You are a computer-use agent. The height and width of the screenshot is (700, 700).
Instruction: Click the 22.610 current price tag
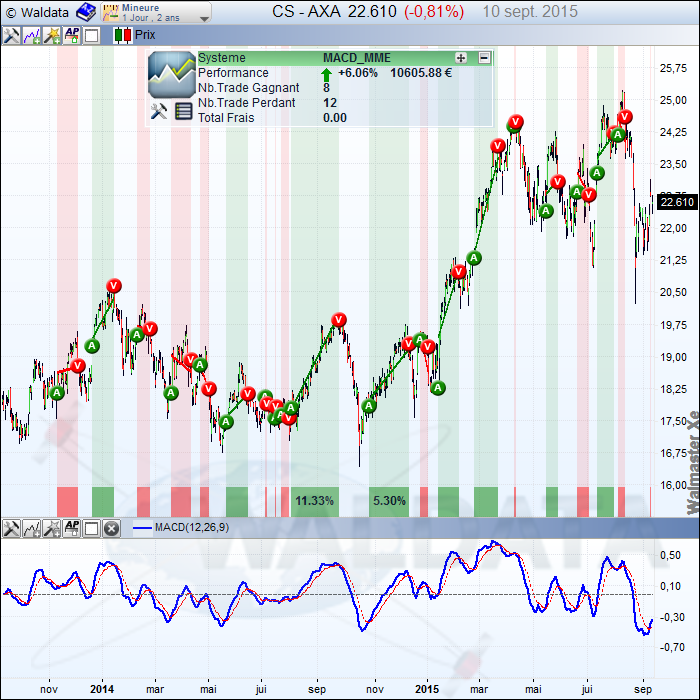(677, 202)
